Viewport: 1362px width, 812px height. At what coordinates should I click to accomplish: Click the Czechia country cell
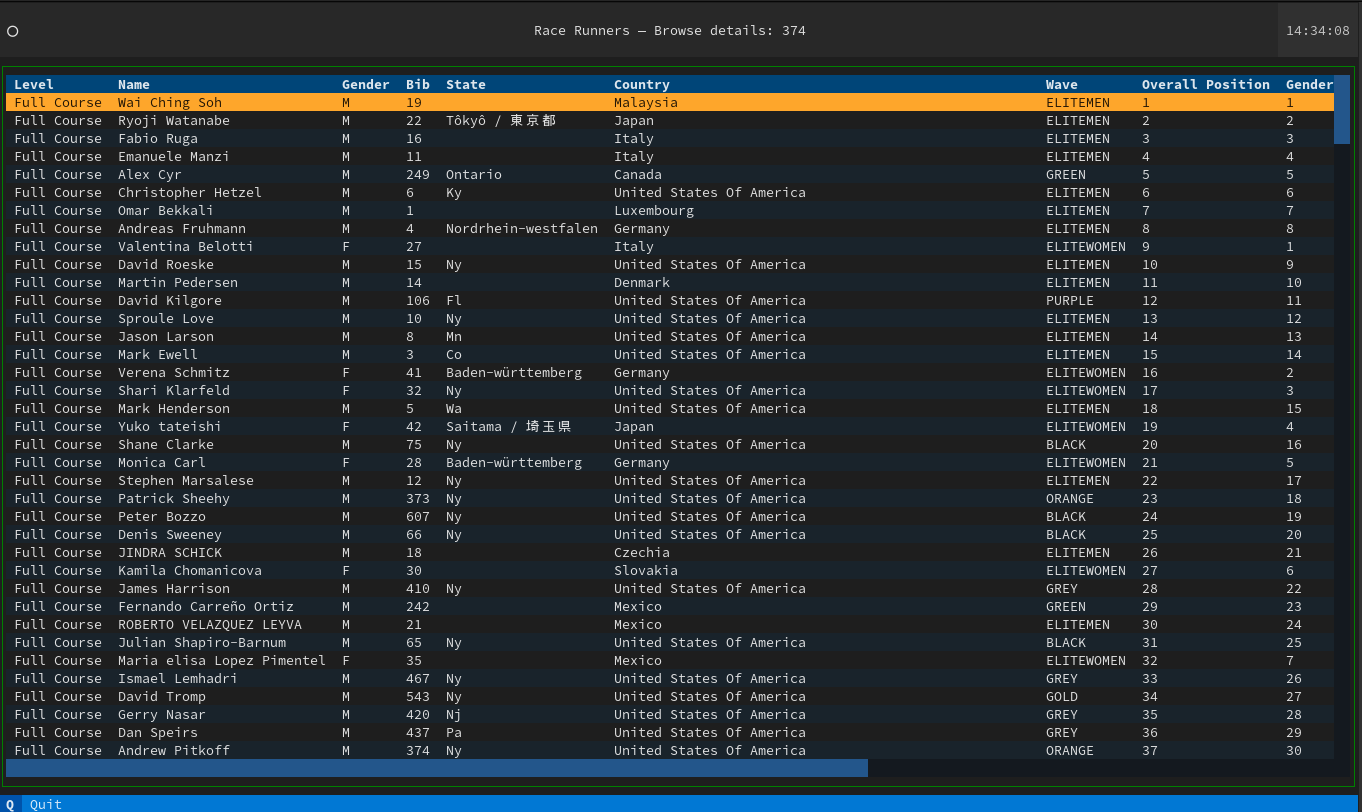[x=642, y=553]
